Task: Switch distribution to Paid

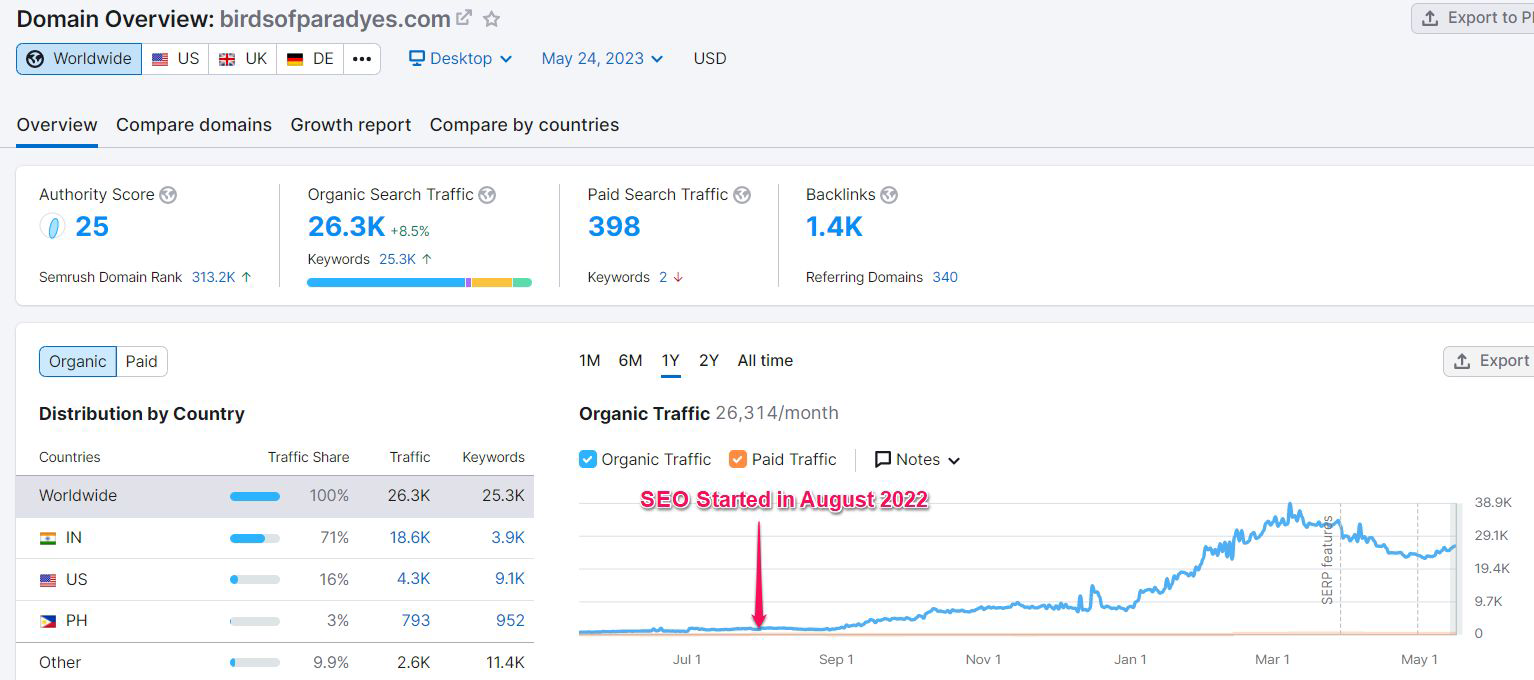Action: 142,362
